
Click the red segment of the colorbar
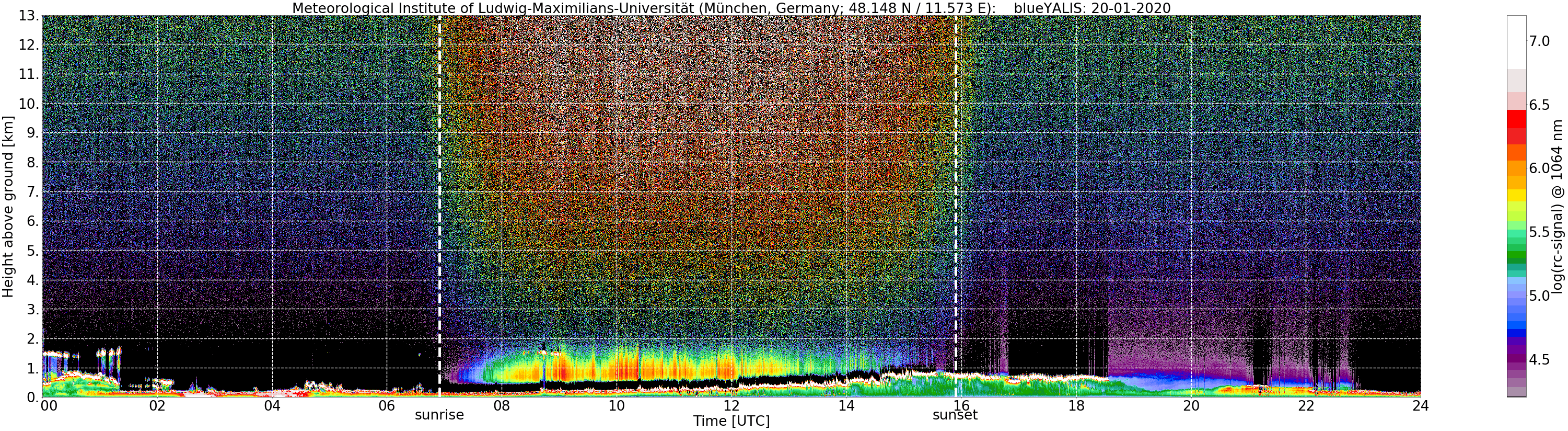[x=1516, y=119]
